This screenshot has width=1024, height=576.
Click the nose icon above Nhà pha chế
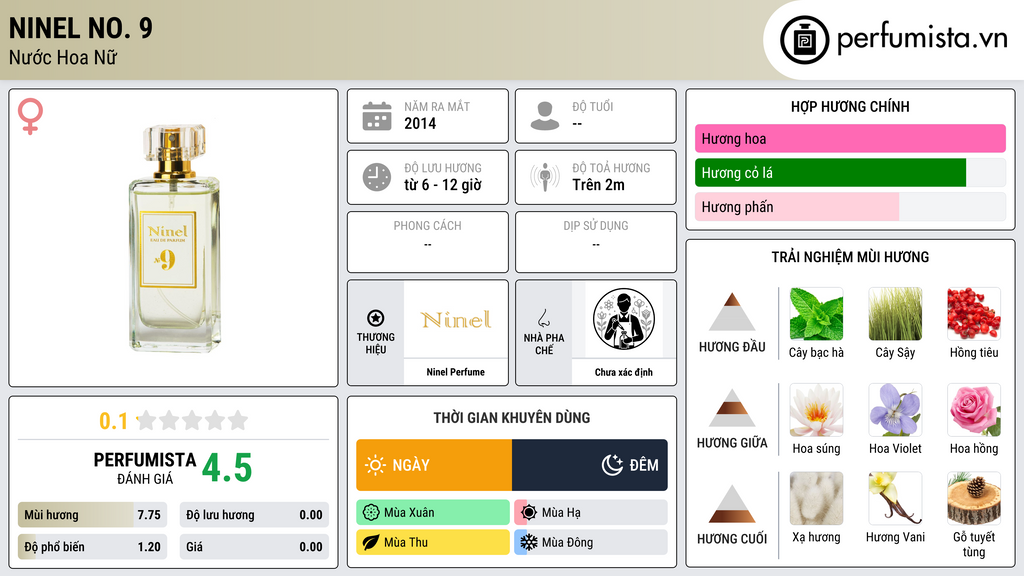point(544,318)
